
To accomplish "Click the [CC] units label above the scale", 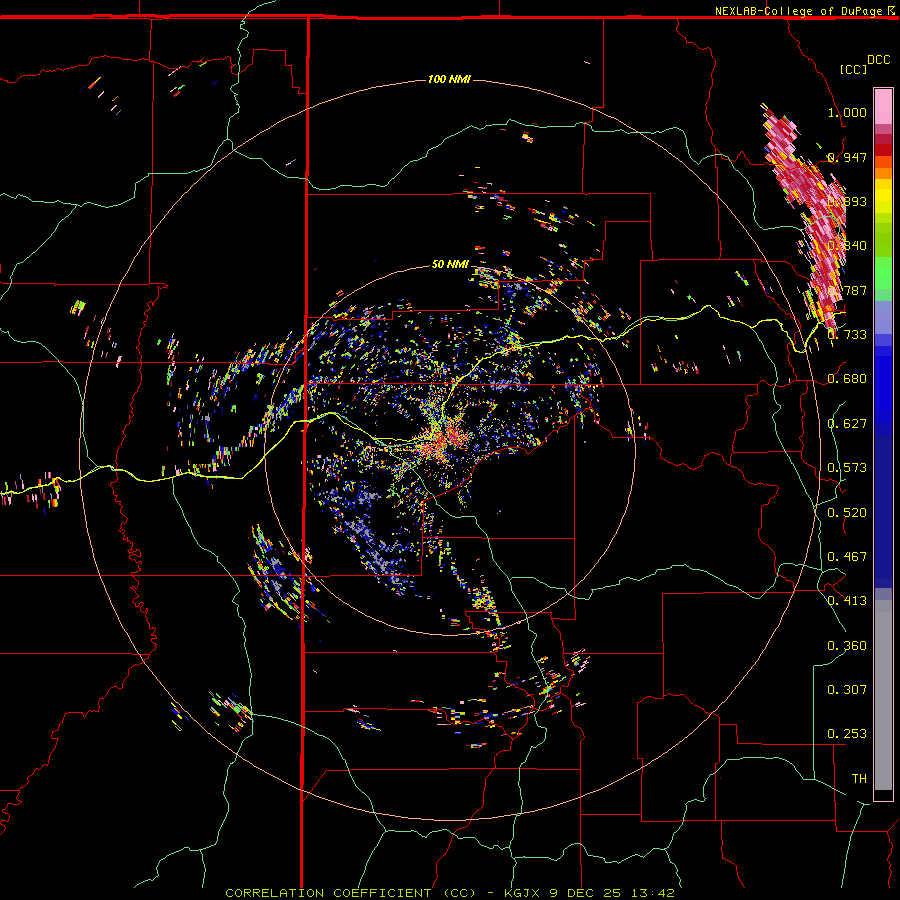I will click(853, 69).
